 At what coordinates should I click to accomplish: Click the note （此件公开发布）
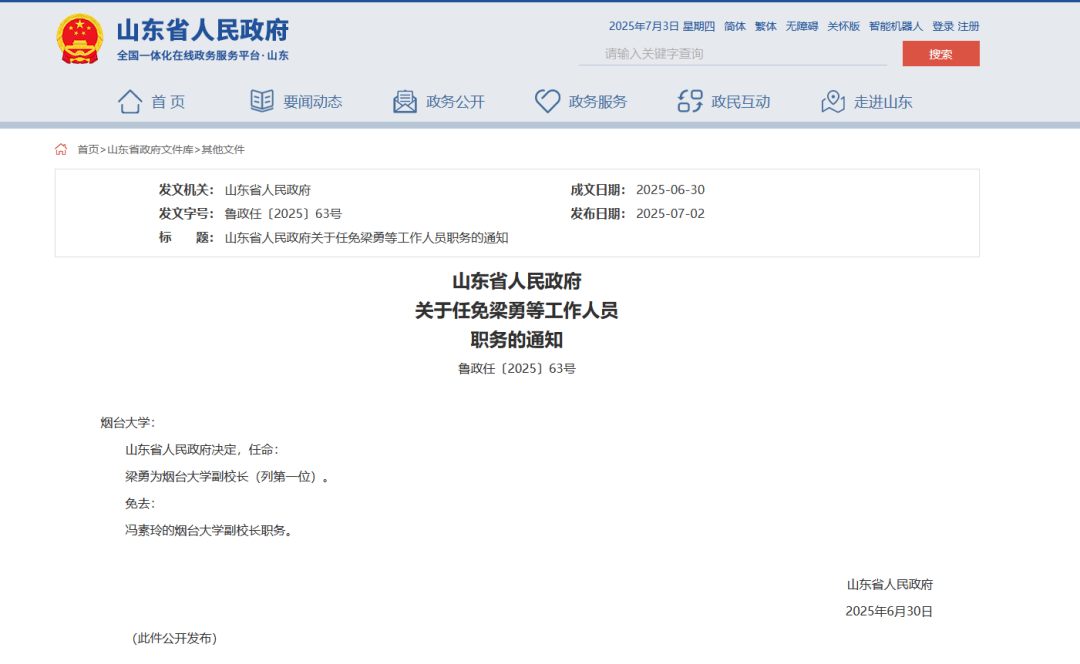click(174, 639)
